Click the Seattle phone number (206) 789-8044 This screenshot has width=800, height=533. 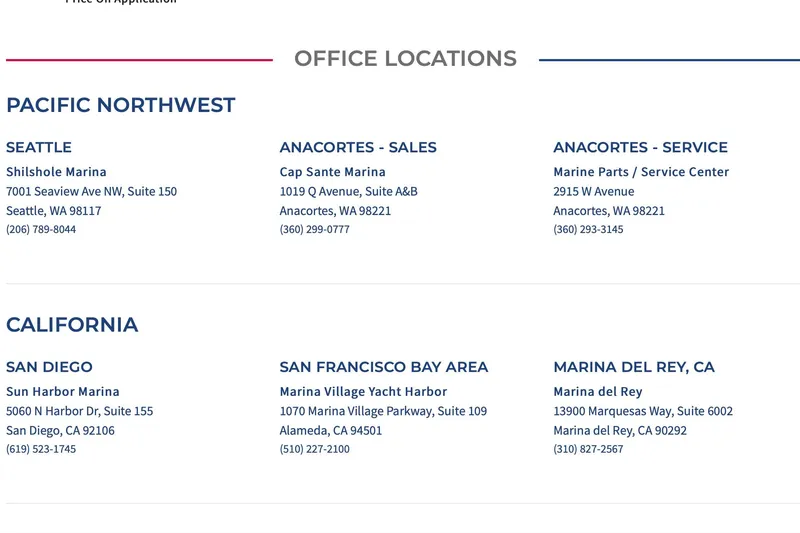tap(41, 229)
